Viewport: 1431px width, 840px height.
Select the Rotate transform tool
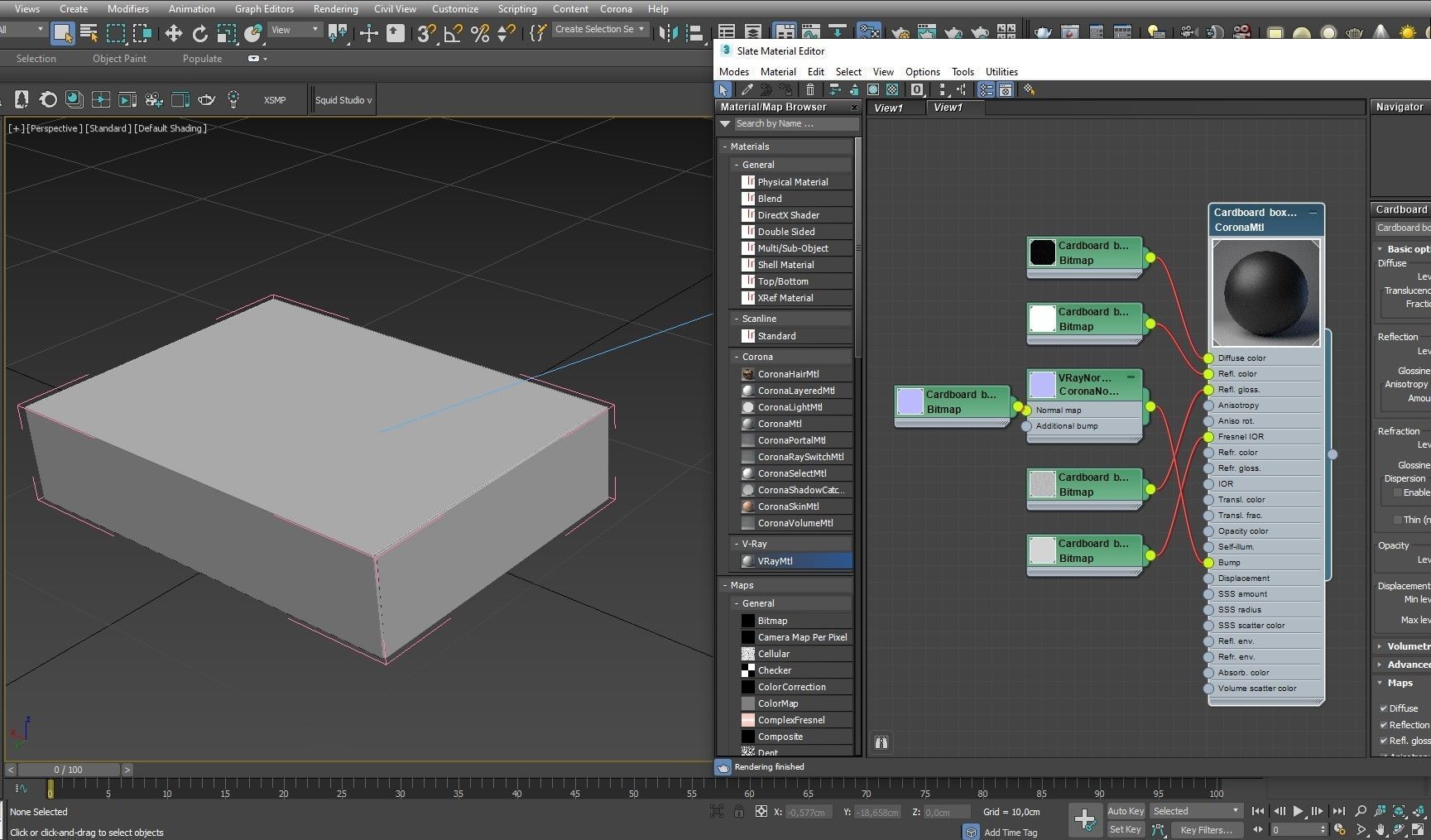[x=199, y=33]
